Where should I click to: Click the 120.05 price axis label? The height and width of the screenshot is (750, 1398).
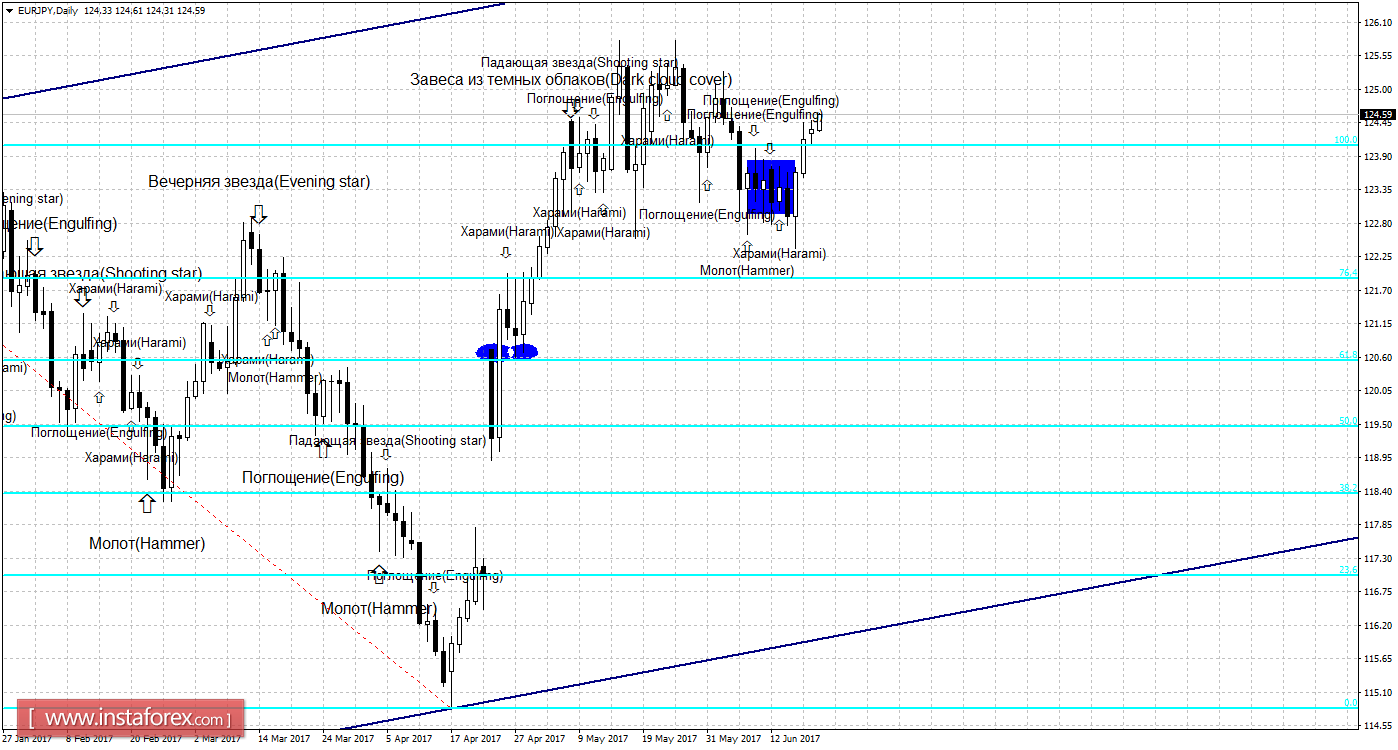click(1378, 390)
